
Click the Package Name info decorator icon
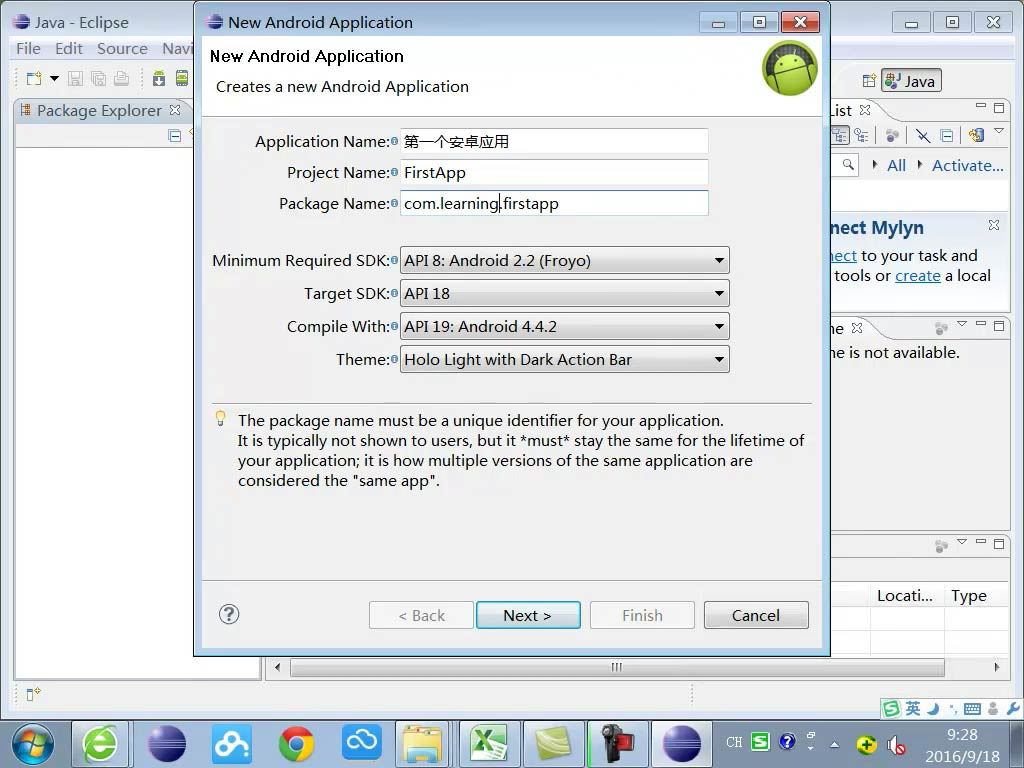point(394,203)
